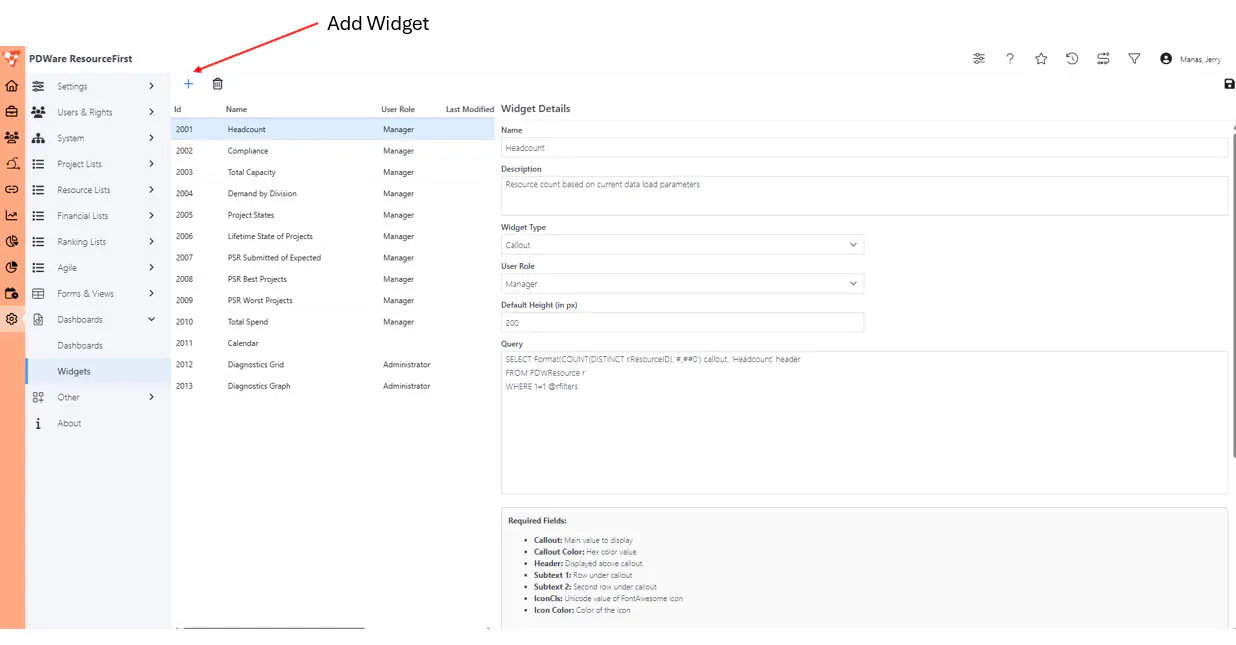The height and width of the screenshot is (645, 1236).
Task: Click the Default Height input field
Action: coord(682,323)
